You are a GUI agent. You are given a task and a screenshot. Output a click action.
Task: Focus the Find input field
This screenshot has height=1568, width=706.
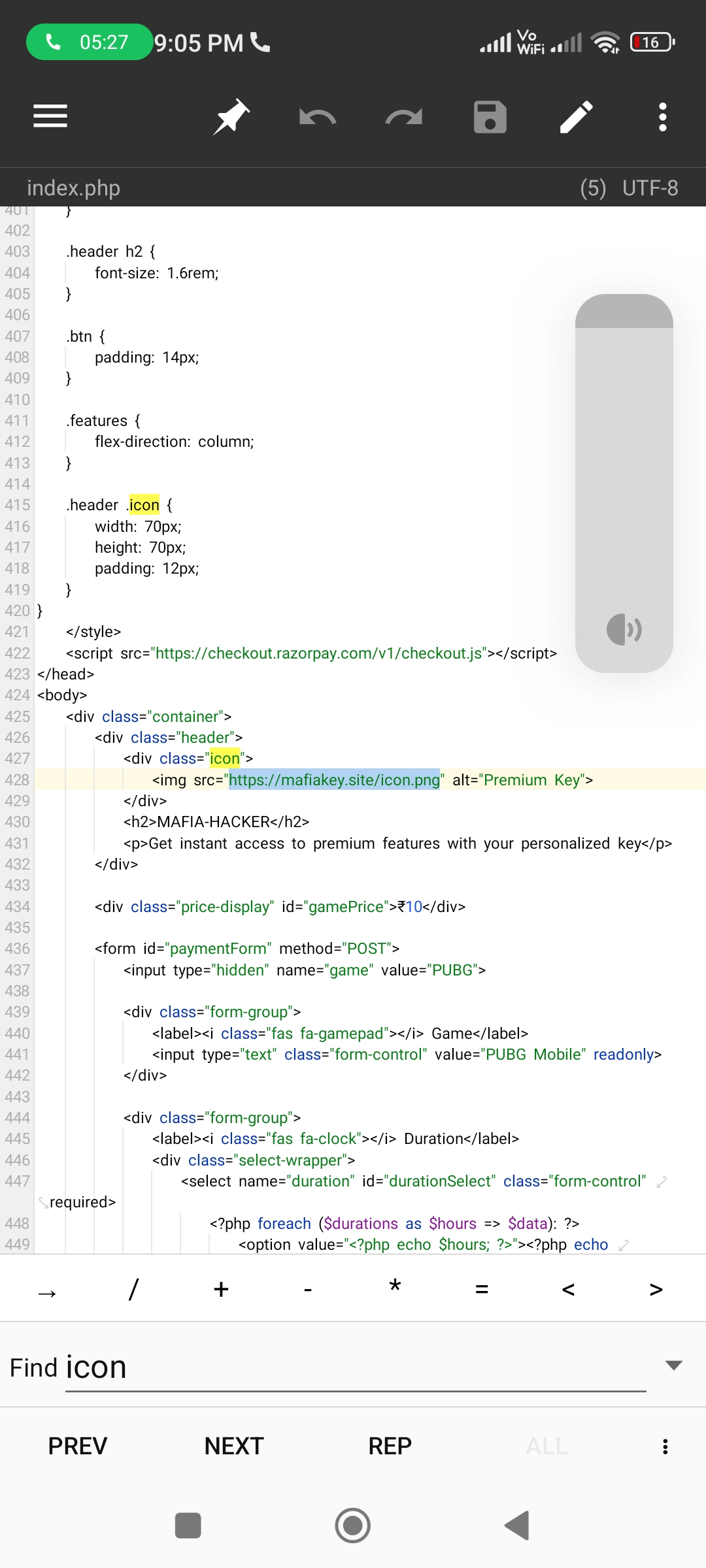coord(356,1367)
